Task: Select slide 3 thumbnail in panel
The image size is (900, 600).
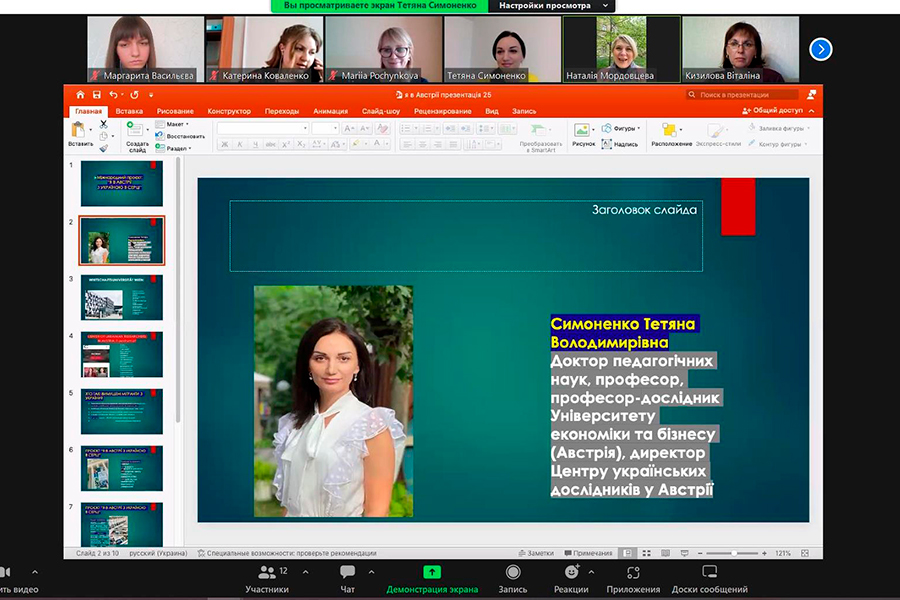Action: click(x=121, y=298)
